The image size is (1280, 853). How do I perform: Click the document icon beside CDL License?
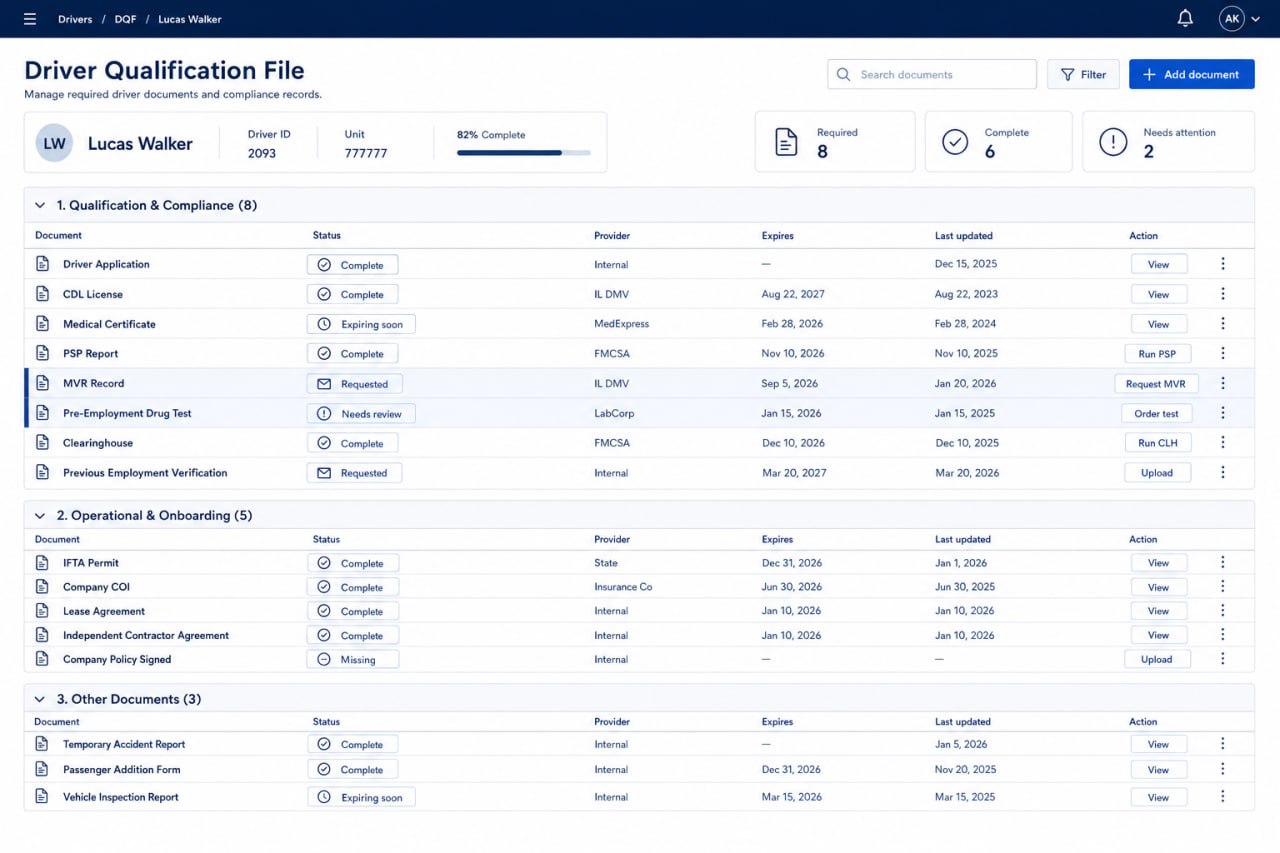42,294
